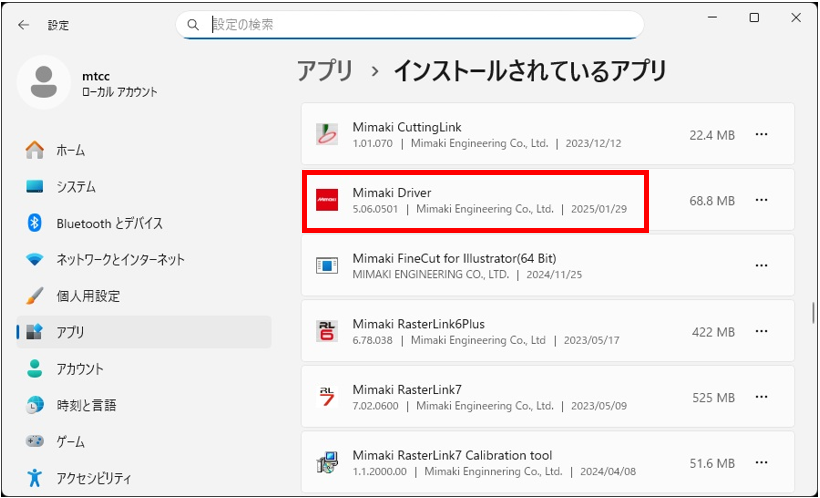This screenshot has width=820, height=498.
Task: Open Bluetooth とデバイス settings
Action: coord(108,223)
